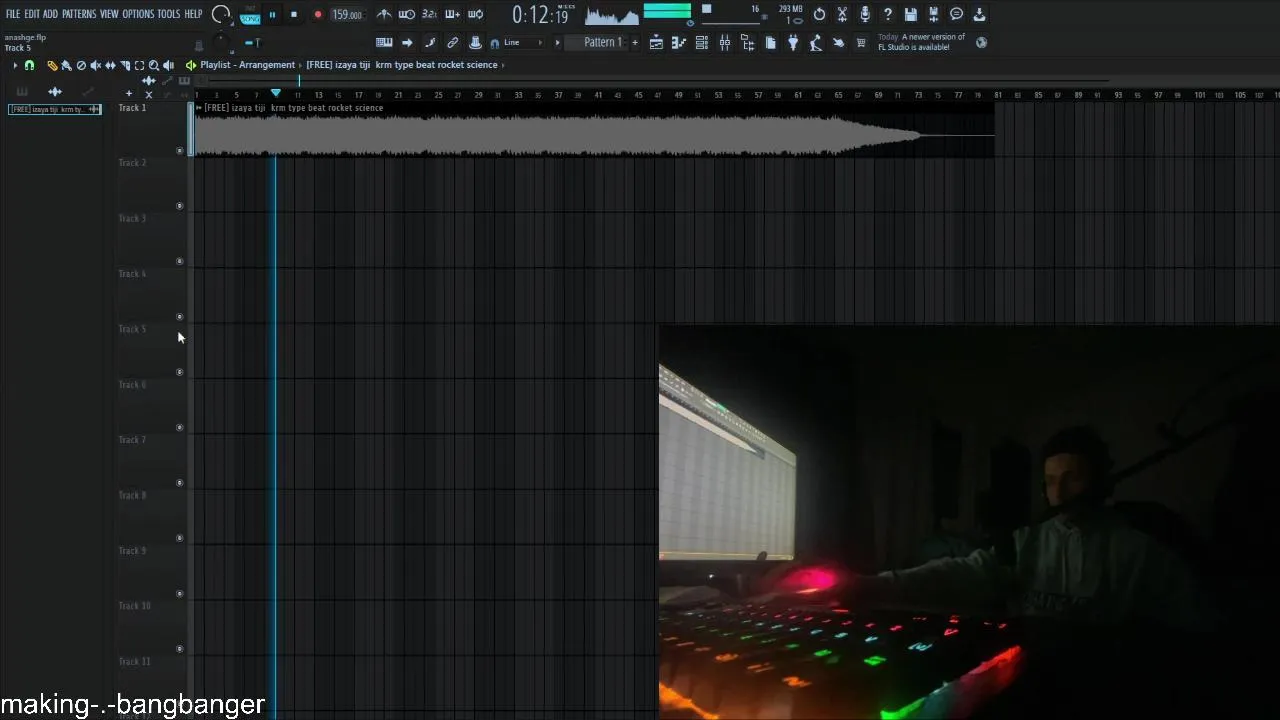The width and height of the screenshot is (1280, 720).
Task: Click the master pitch knob
Action: coord(221,40)
